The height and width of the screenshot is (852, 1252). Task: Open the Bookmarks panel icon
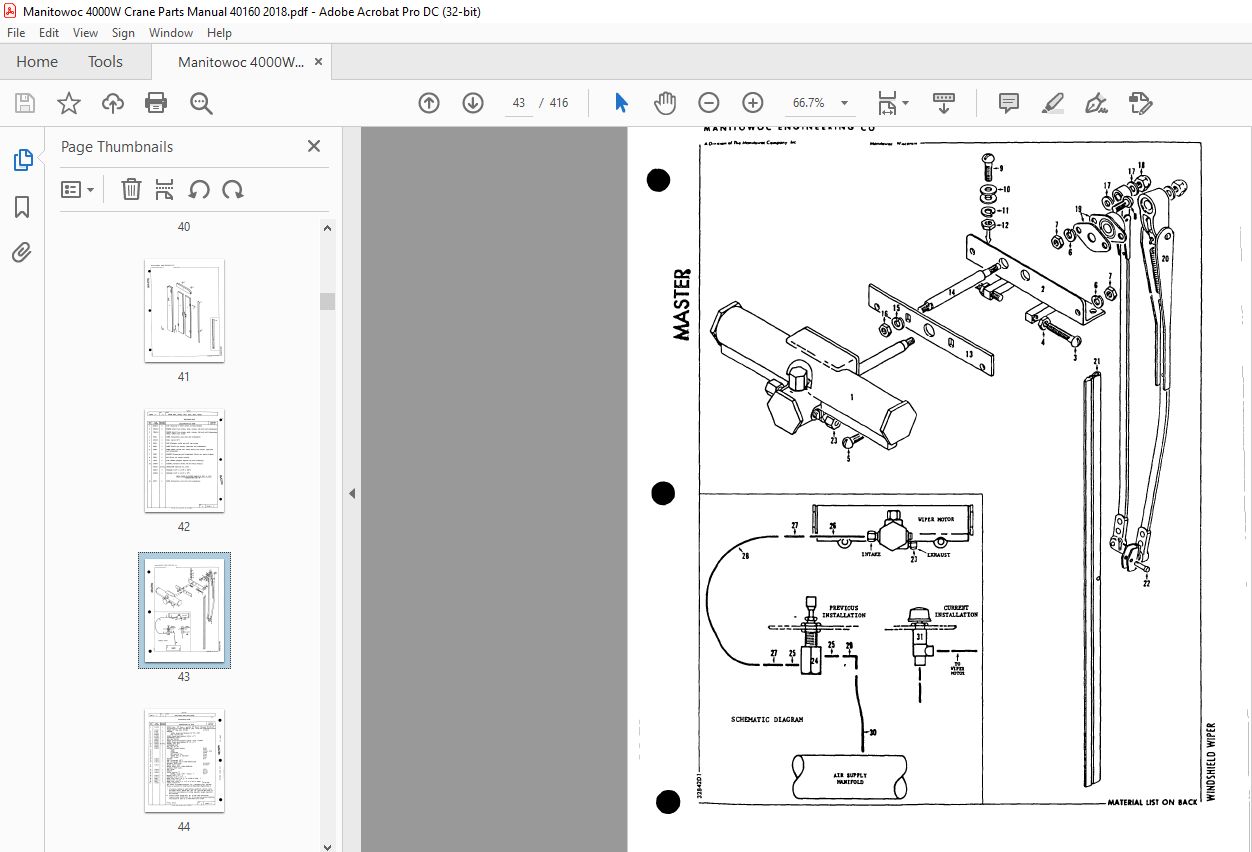point(22,207)
